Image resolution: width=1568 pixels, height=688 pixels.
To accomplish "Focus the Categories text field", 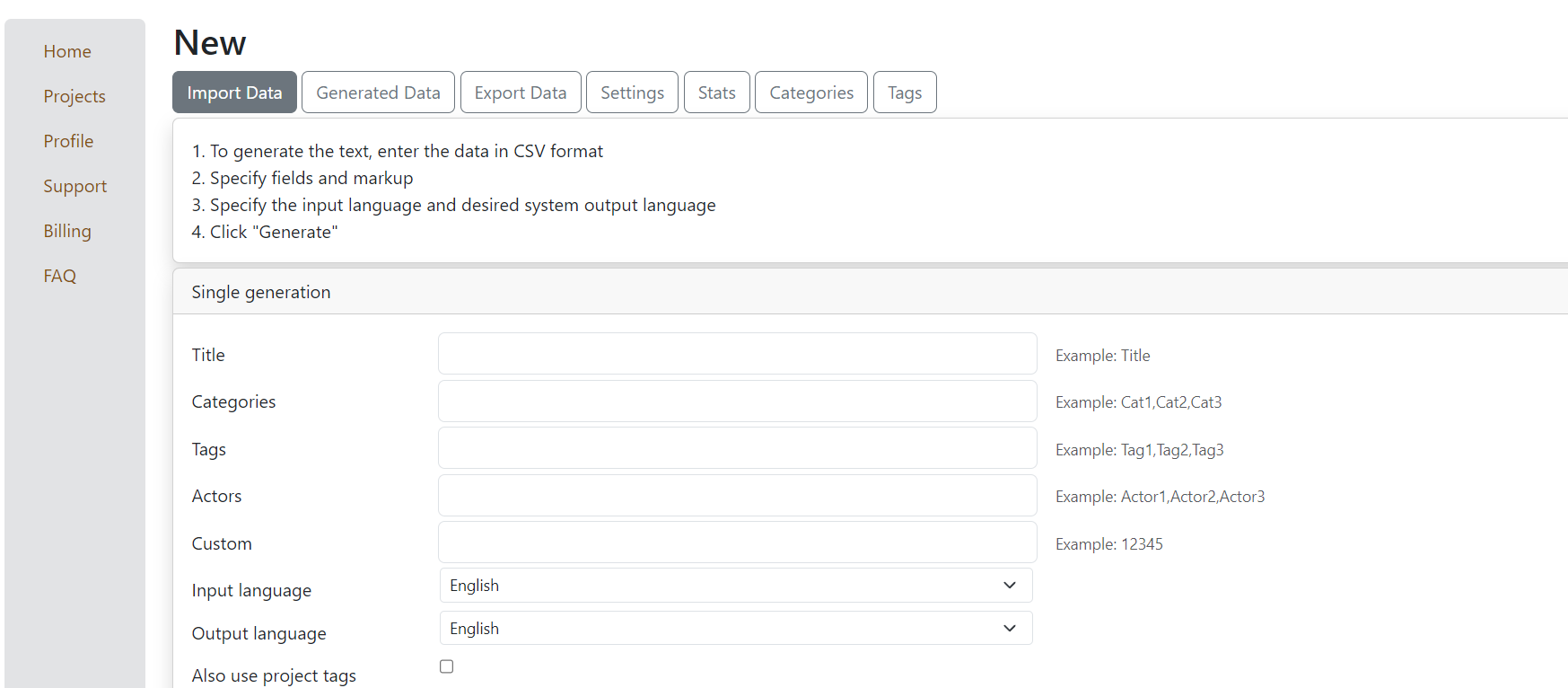I will click(737, 401).
